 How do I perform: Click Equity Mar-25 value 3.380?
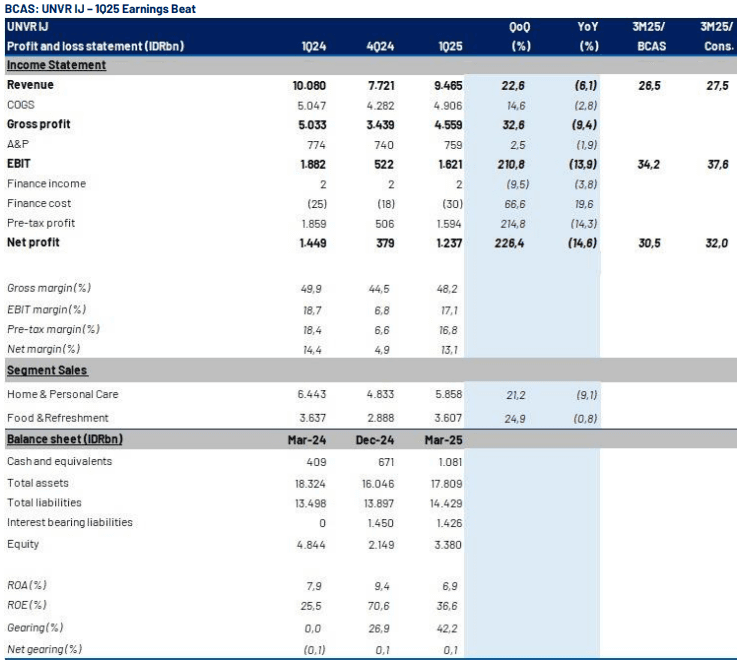448,545
